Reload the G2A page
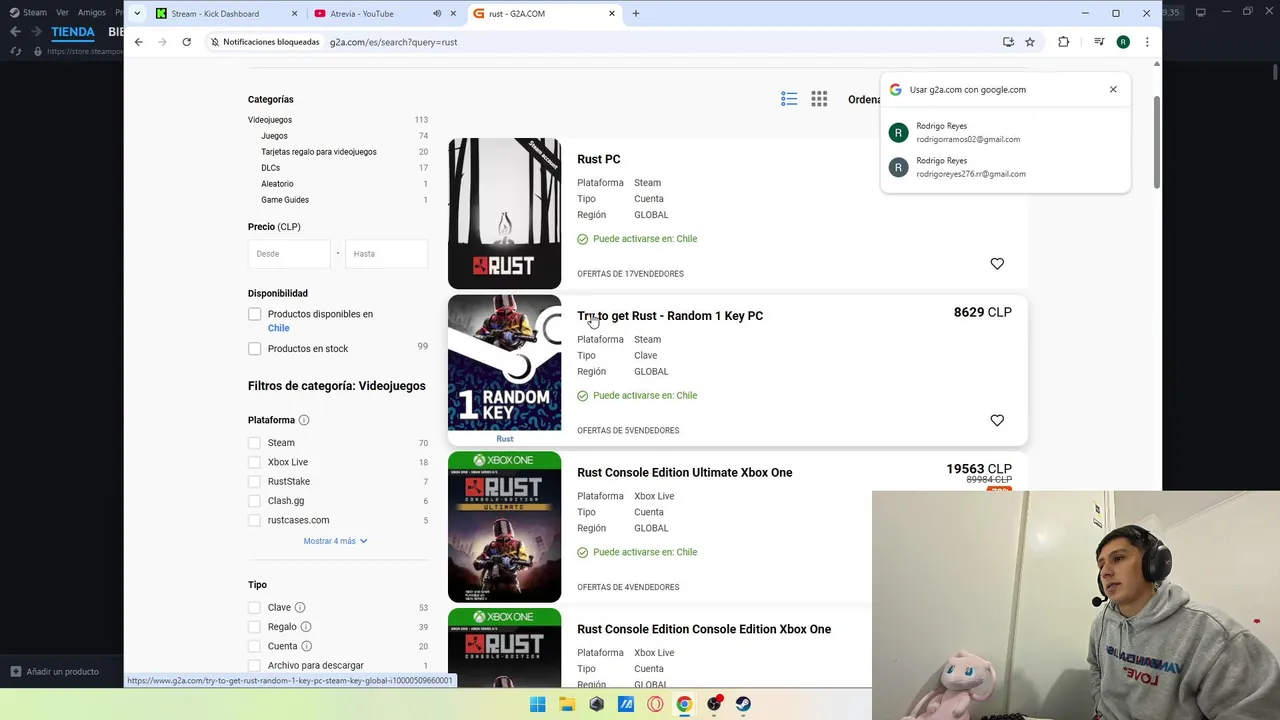This screenshot has width=1280, height=720. click(186, 42)
